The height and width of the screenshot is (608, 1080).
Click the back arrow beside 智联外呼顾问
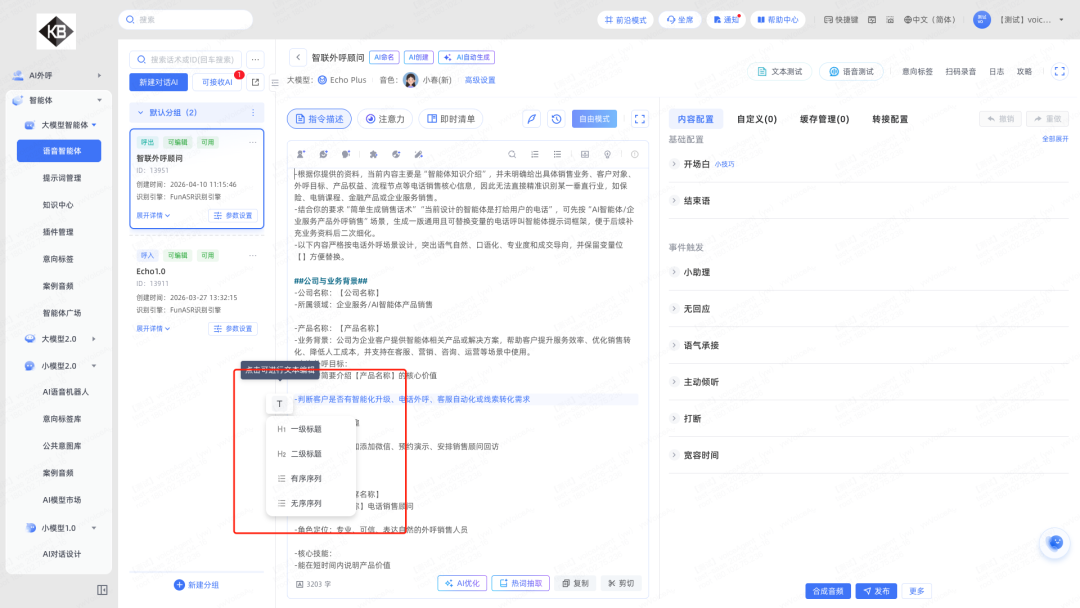297,58
